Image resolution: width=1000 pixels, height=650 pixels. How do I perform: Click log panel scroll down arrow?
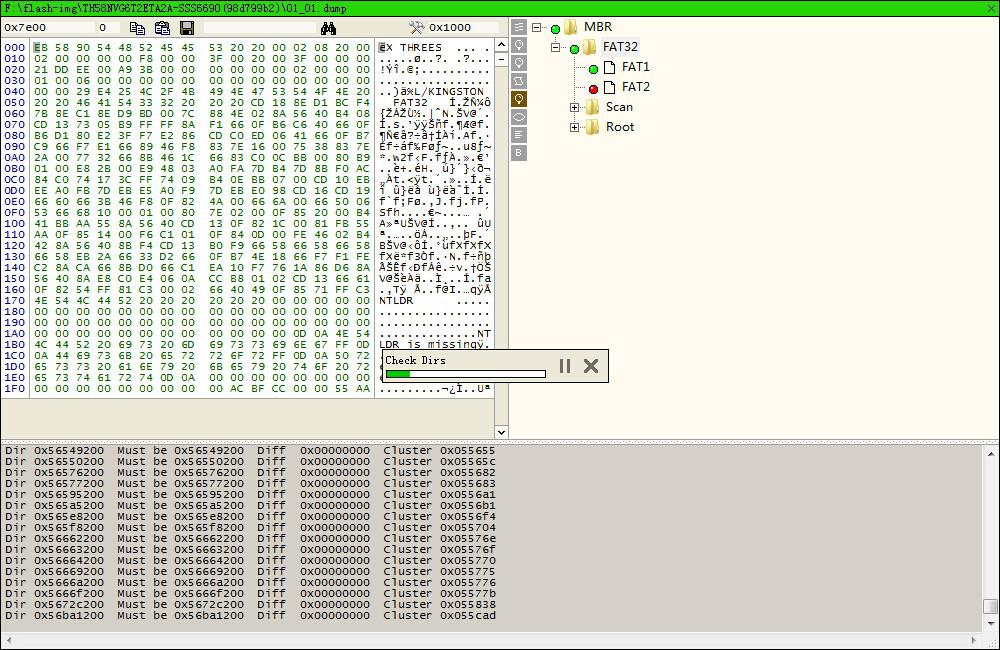pyautogui.click(x=990, y=623)
